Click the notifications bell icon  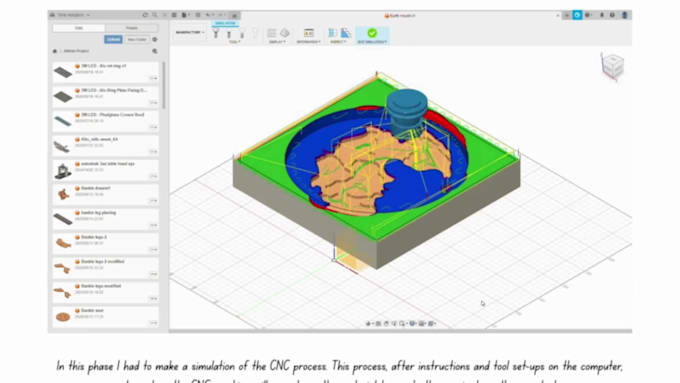602,15
